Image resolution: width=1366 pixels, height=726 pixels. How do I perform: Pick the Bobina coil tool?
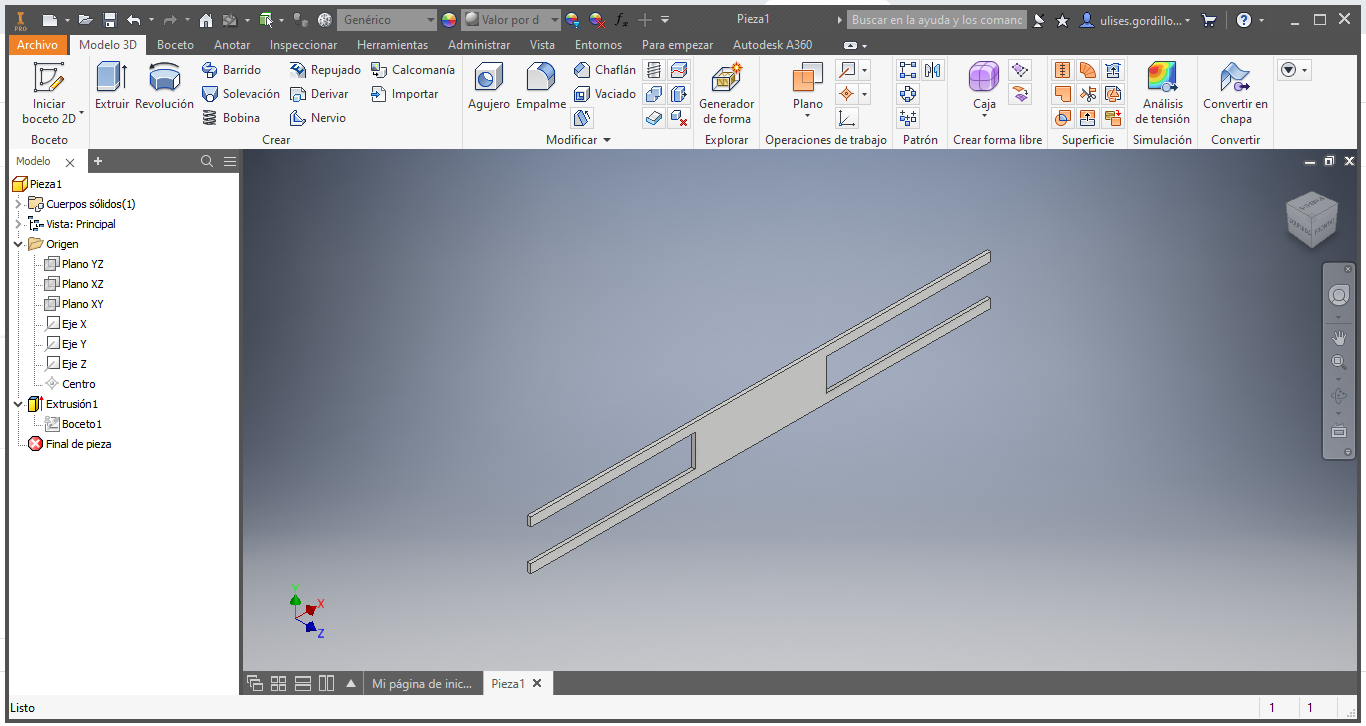[230, 118]
